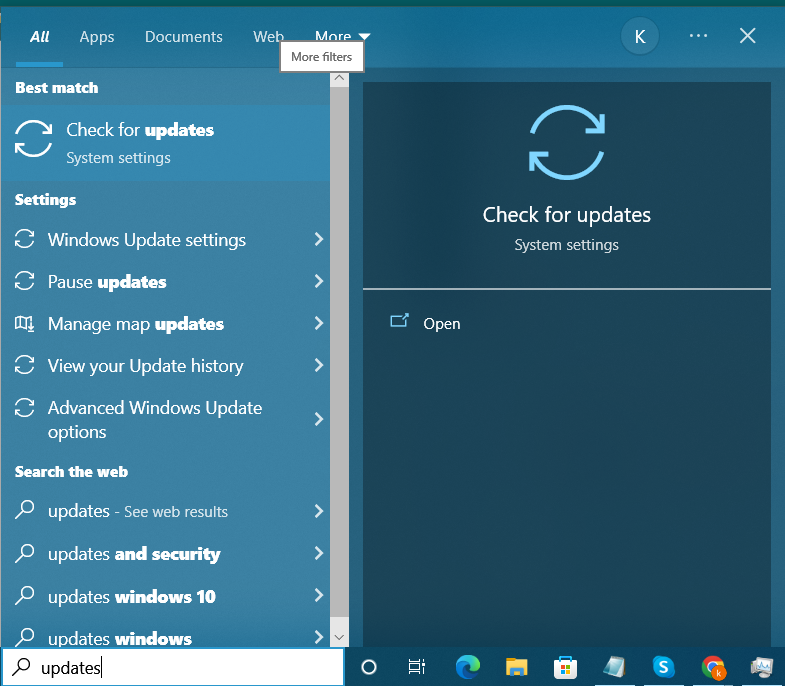Click the large sync icon in the preview pane
The width and height of the screenshot is (785, 686).
click(x=567, y=142)
